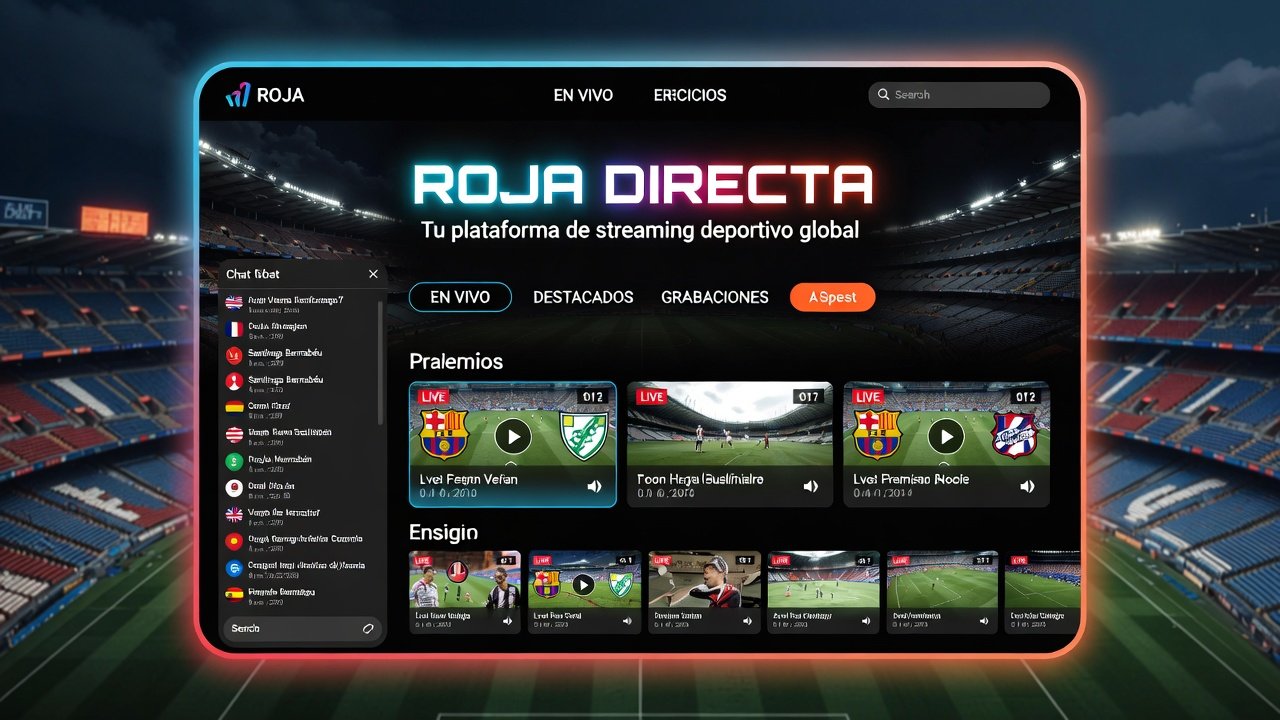Mute audio on the first match card
This screenshot has width=1280, height=720.
pyautogui.click(x=596, y=486)
